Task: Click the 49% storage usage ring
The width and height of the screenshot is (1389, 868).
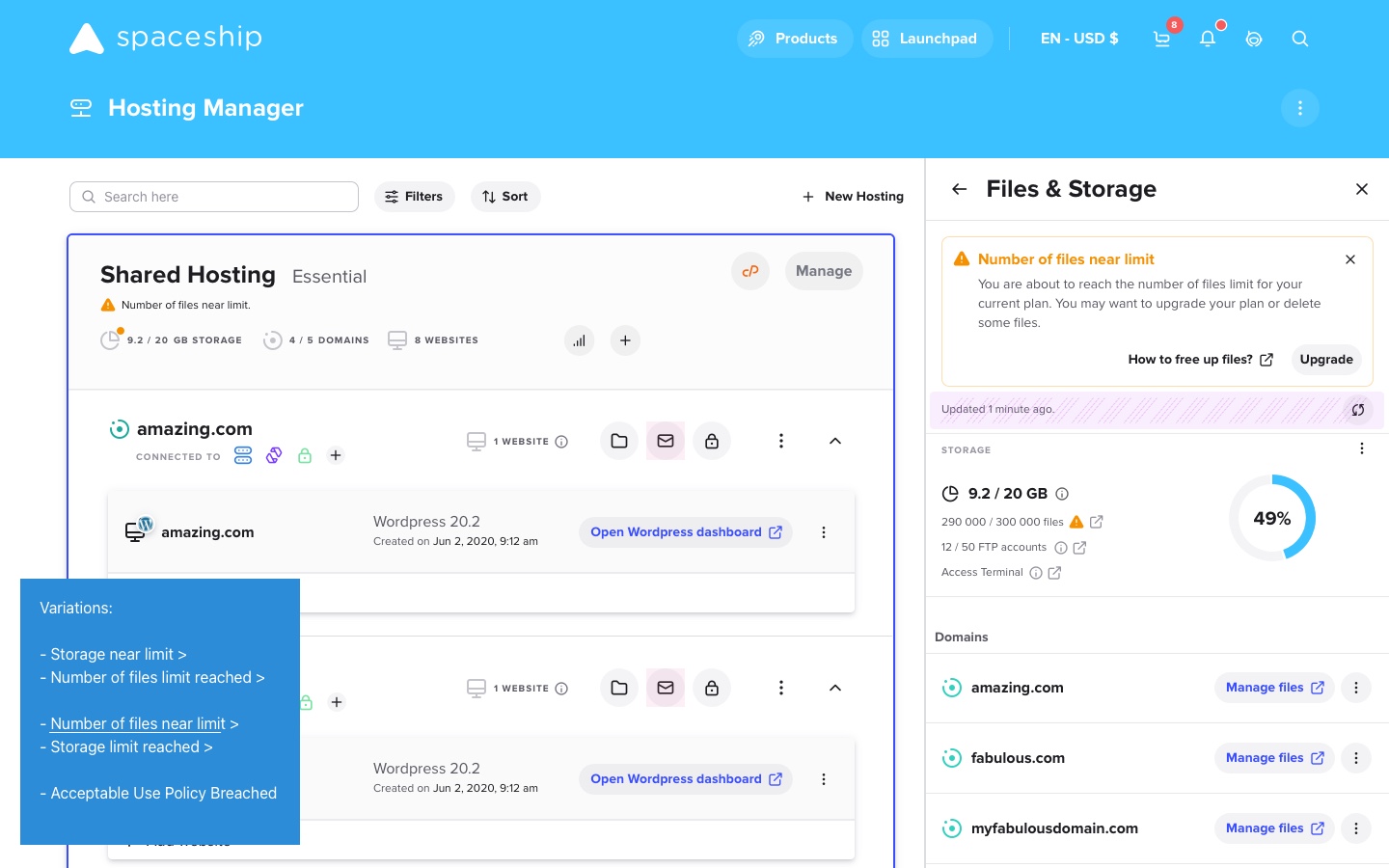Action: point(1272,518)
